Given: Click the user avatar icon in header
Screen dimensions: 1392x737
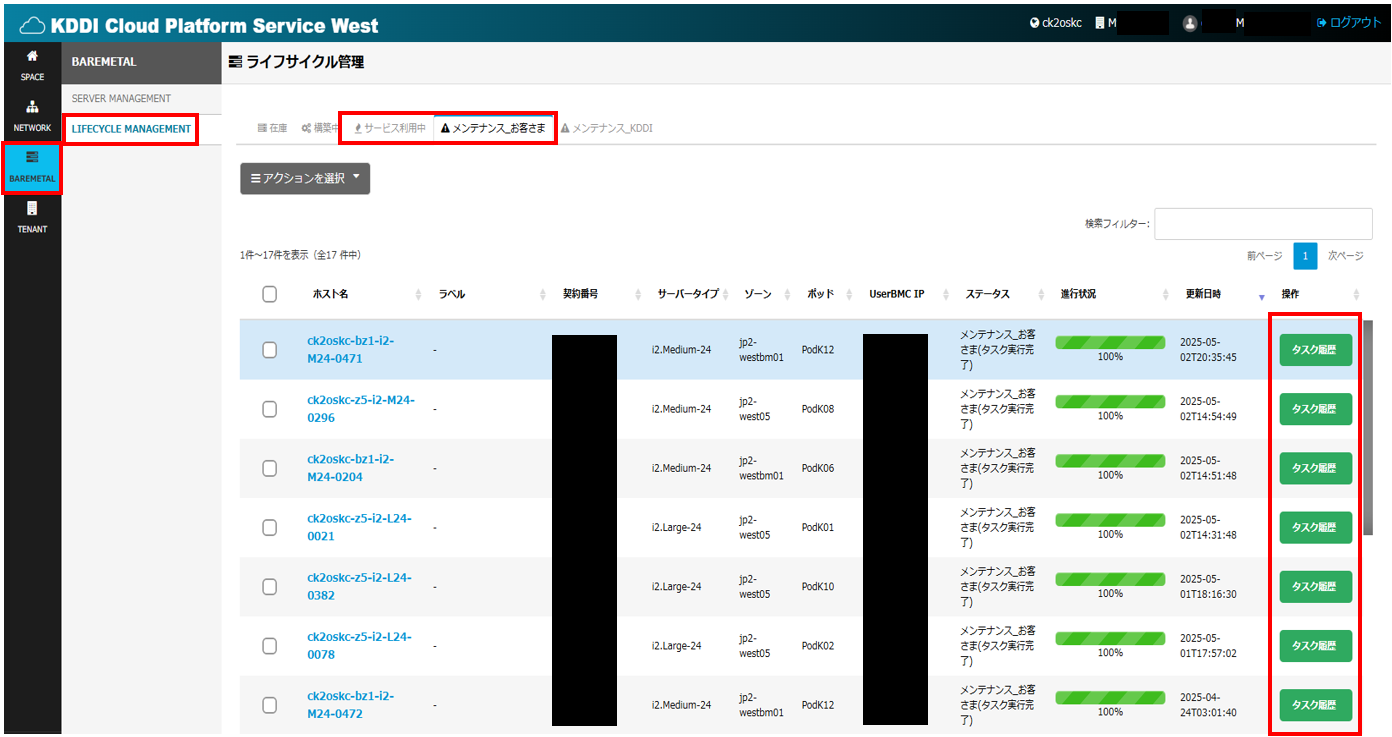Looking at the screenshot, I should 1190,23.
